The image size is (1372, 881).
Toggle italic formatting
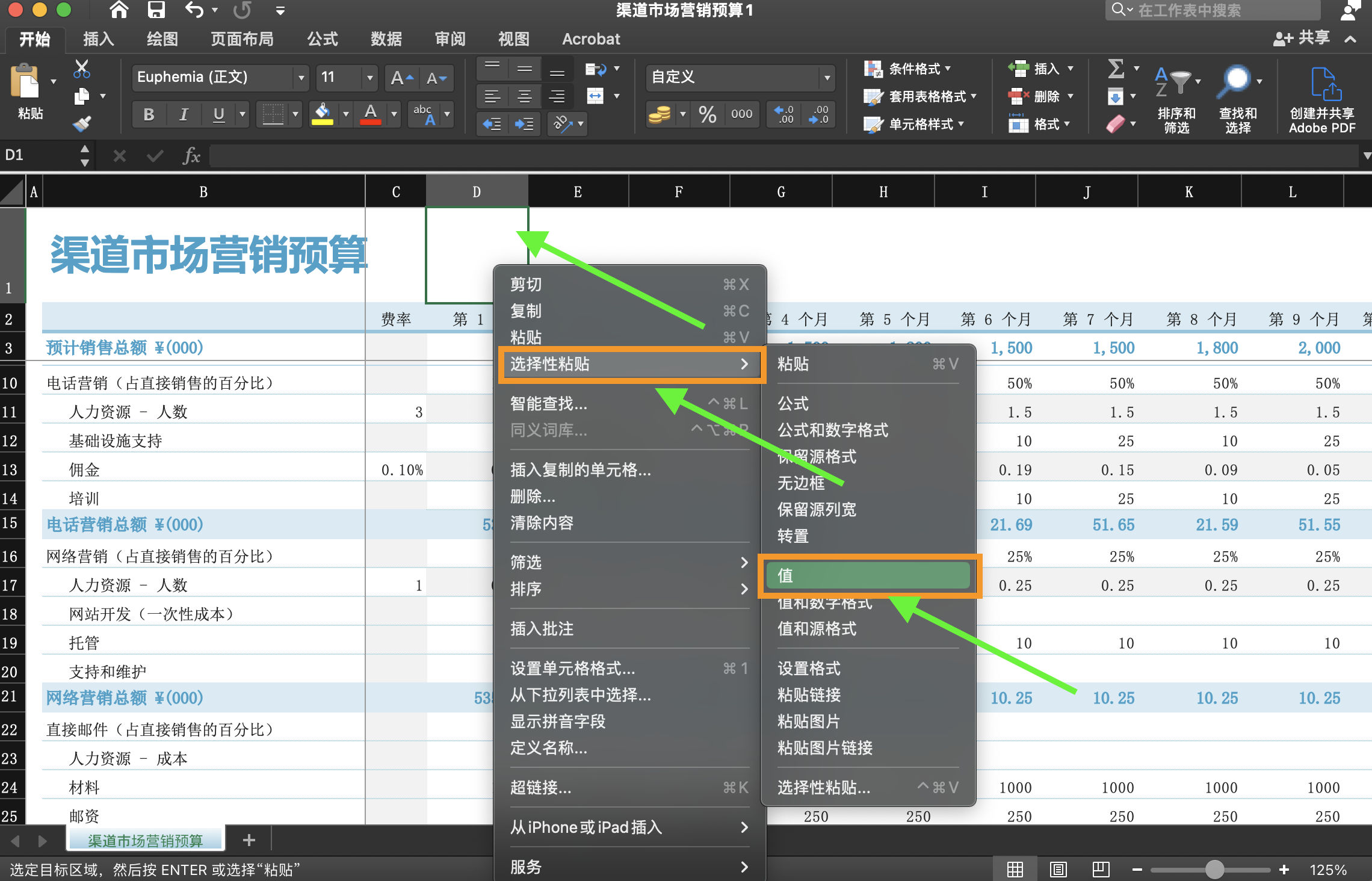tap(184, 114)
